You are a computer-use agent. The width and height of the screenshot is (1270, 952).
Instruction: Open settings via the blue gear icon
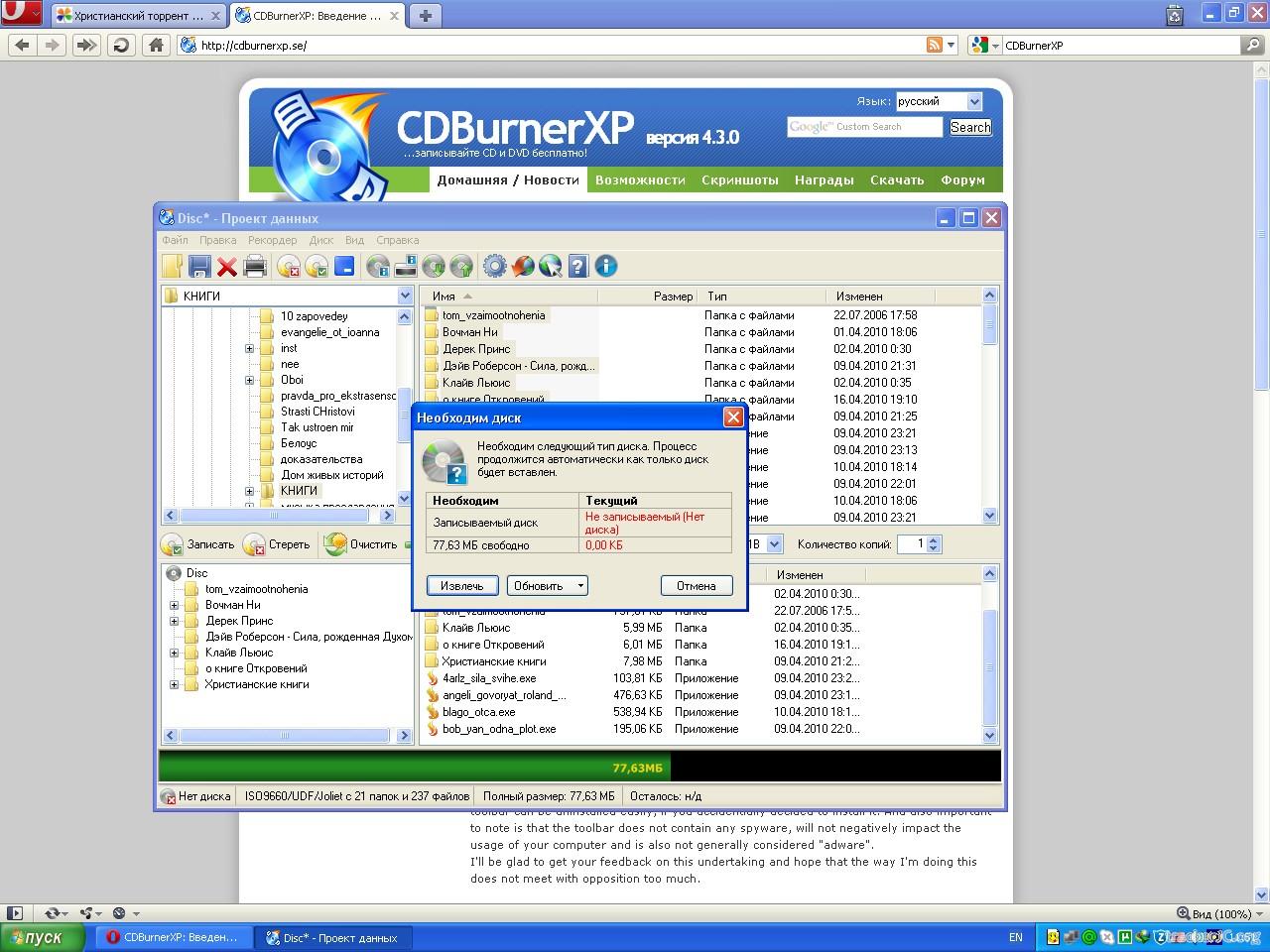click(494, 266)
